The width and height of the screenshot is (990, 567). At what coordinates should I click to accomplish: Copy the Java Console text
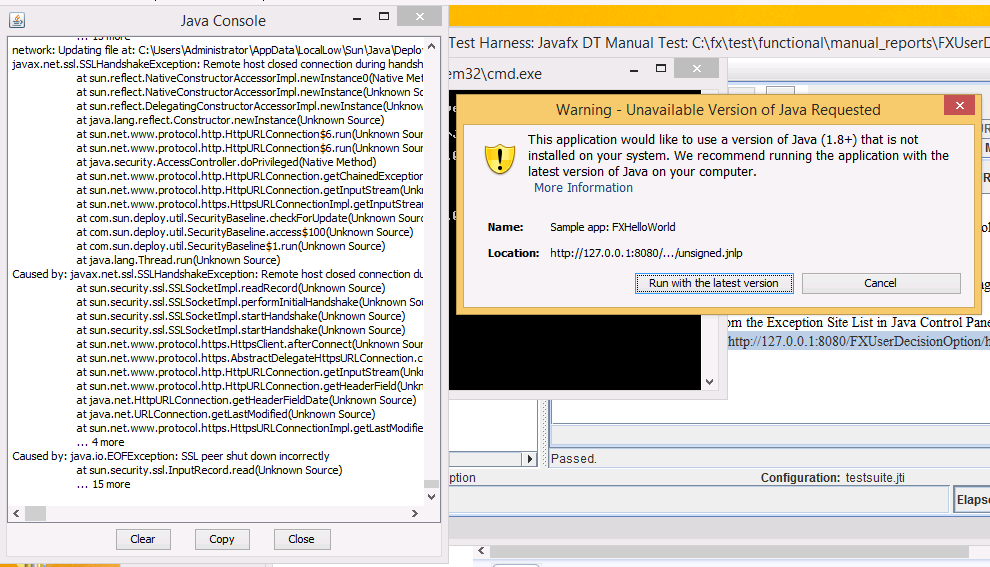coord(222,539)
